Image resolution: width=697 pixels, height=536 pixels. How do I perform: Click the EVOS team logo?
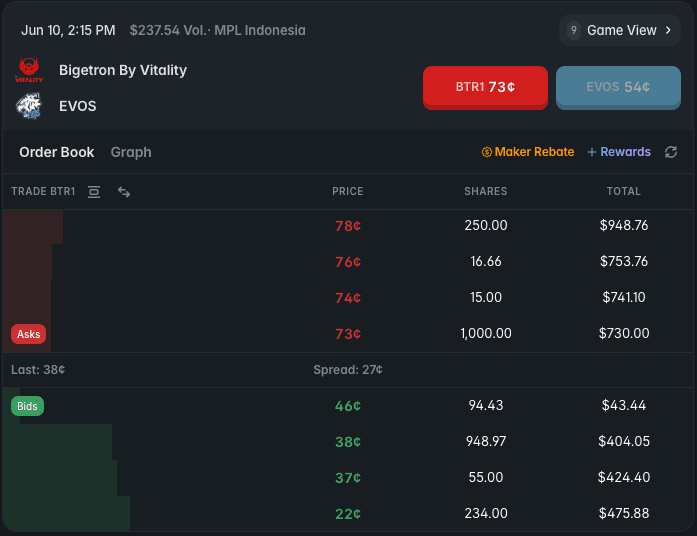pyautogui.click(x=29, y=106)
